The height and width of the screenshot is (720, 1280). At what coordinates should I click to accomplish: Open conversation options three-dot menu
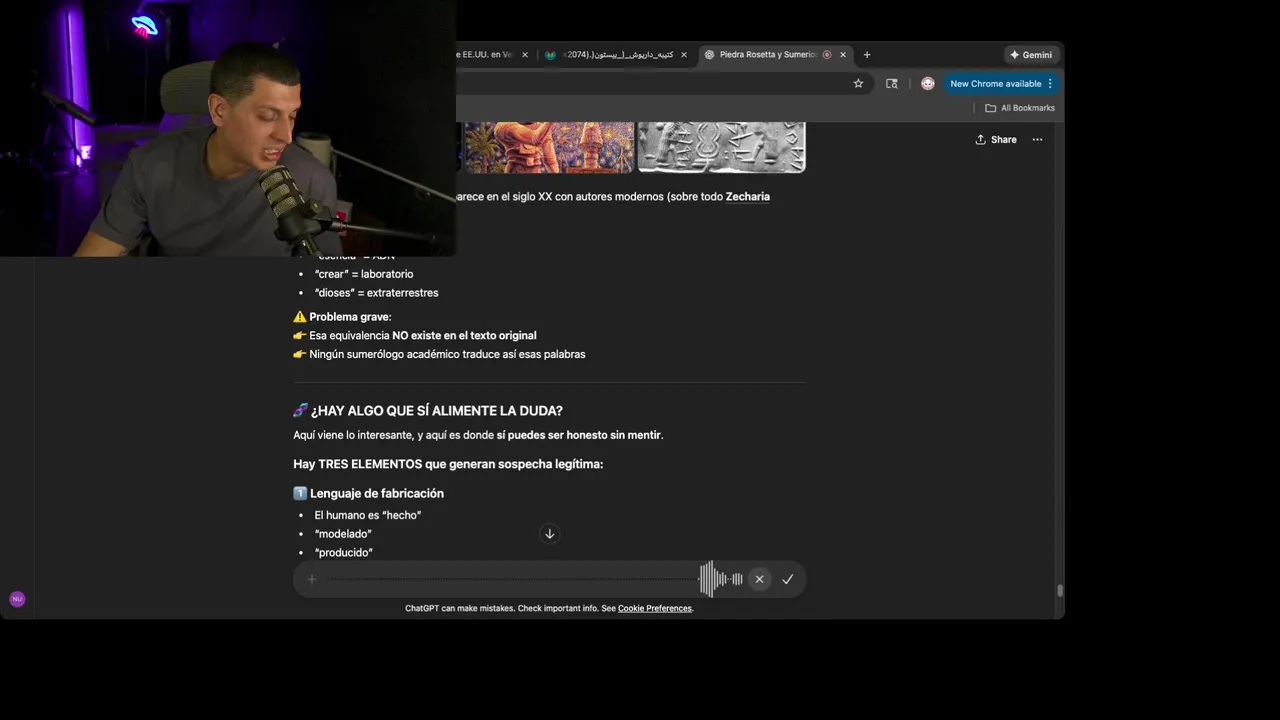tap(1037, 140)
